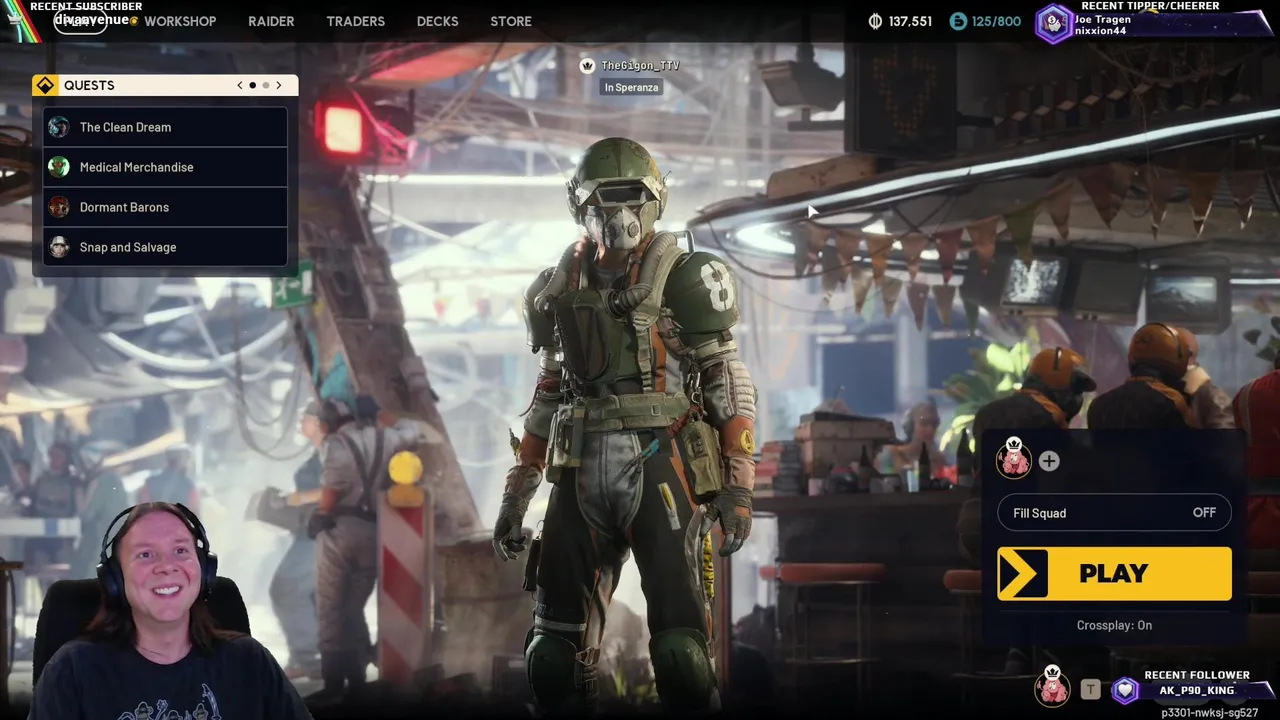Image resolution: width=1280 pixels, height=720 pixels.
Task: Open the Snap and Salvage quest
Action: tap(165, 247)
